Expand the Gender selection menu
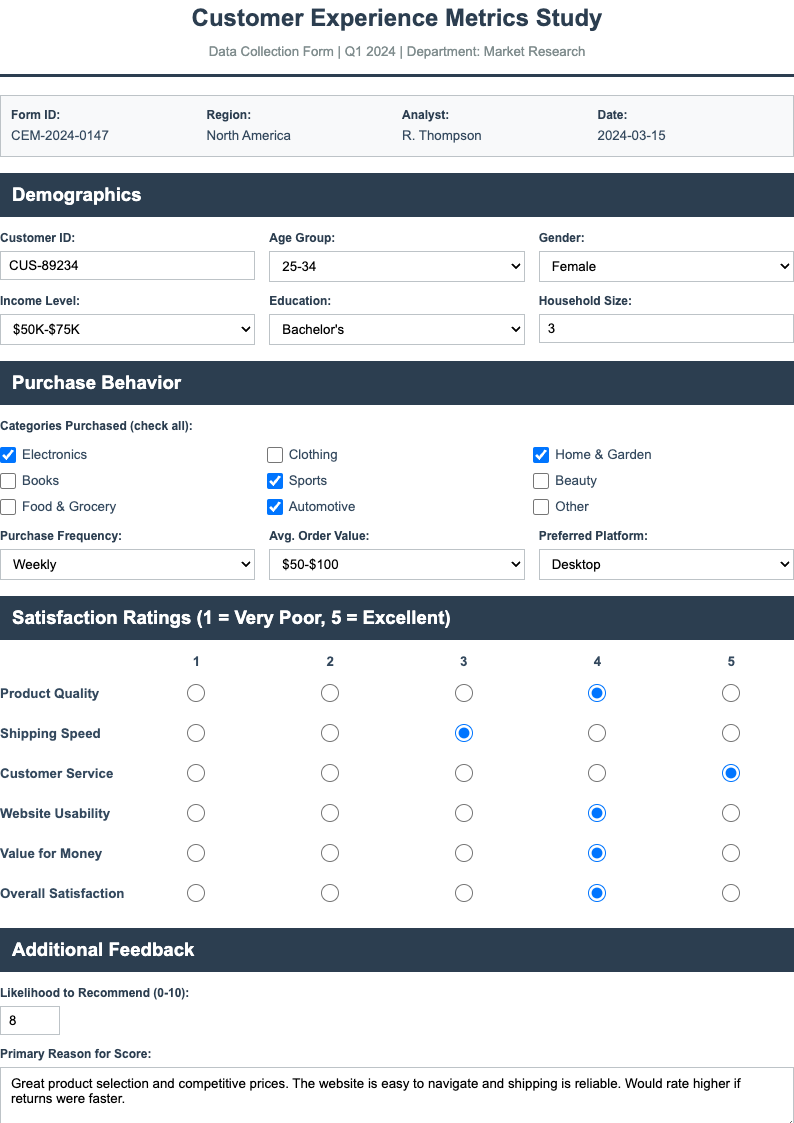794x1123 pixels. point(665,266)
